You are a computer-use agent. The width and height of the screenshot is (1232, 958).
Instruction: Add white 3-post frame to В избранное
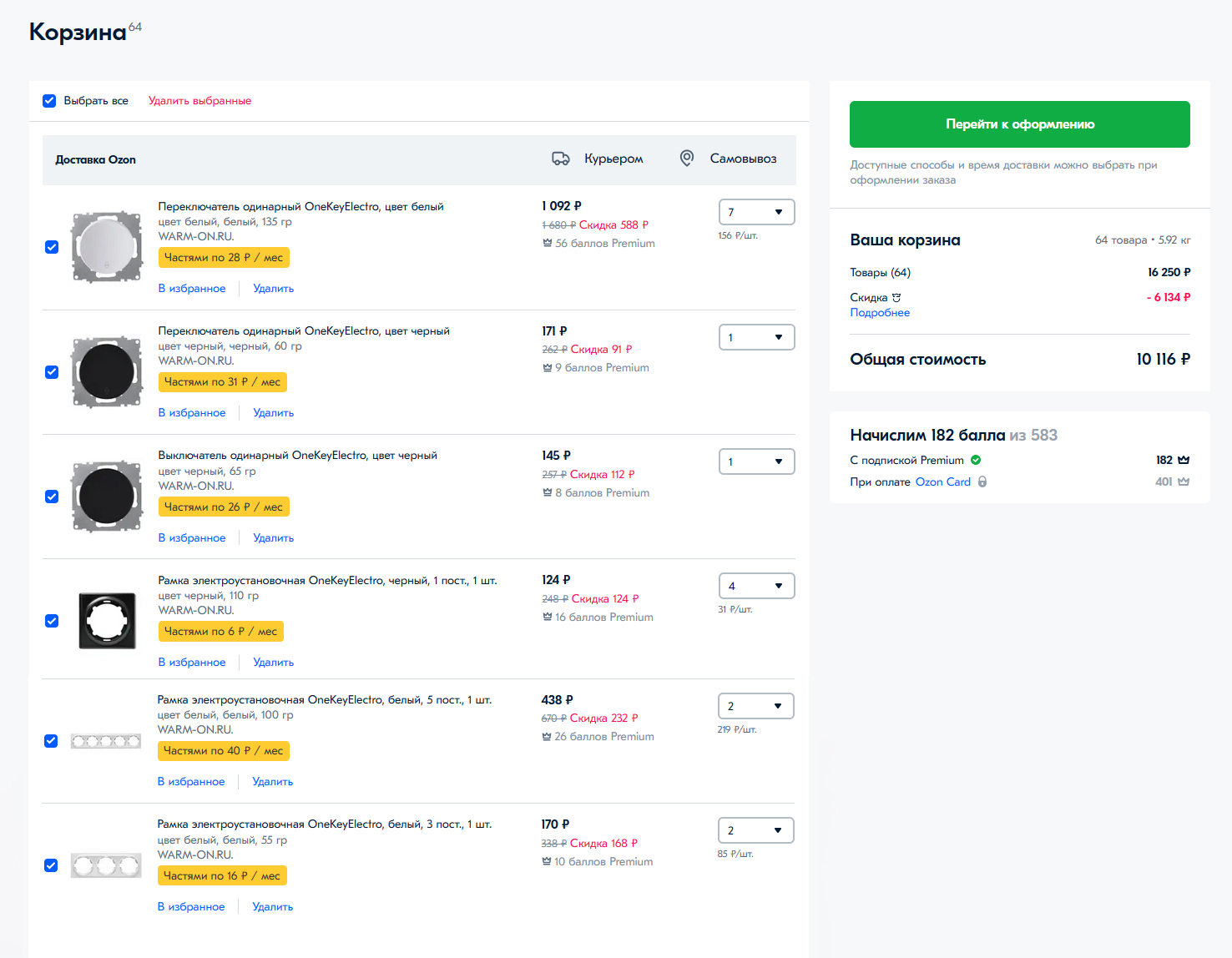pos(191,907)
